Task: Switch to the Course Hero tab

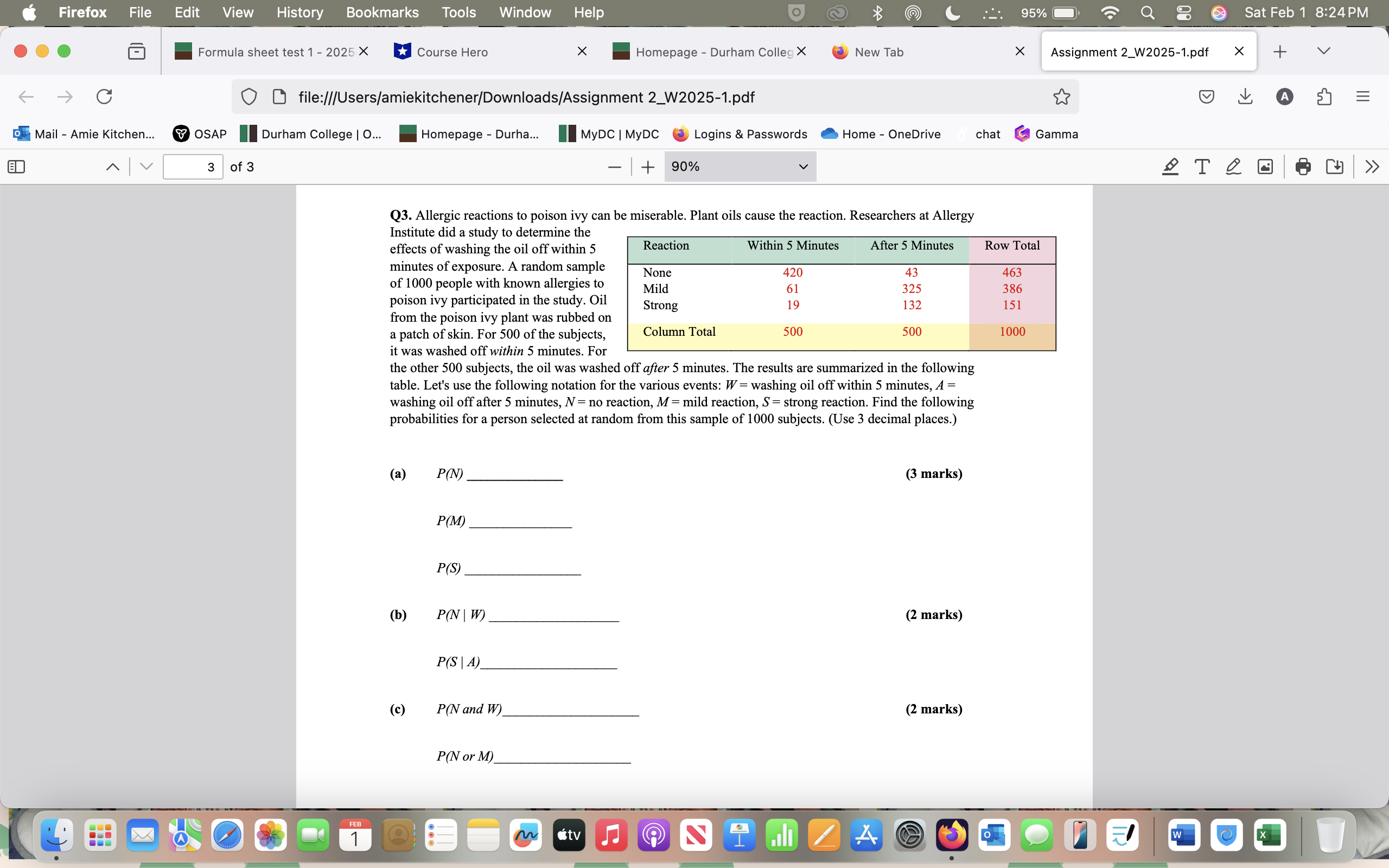Action: 454,52
